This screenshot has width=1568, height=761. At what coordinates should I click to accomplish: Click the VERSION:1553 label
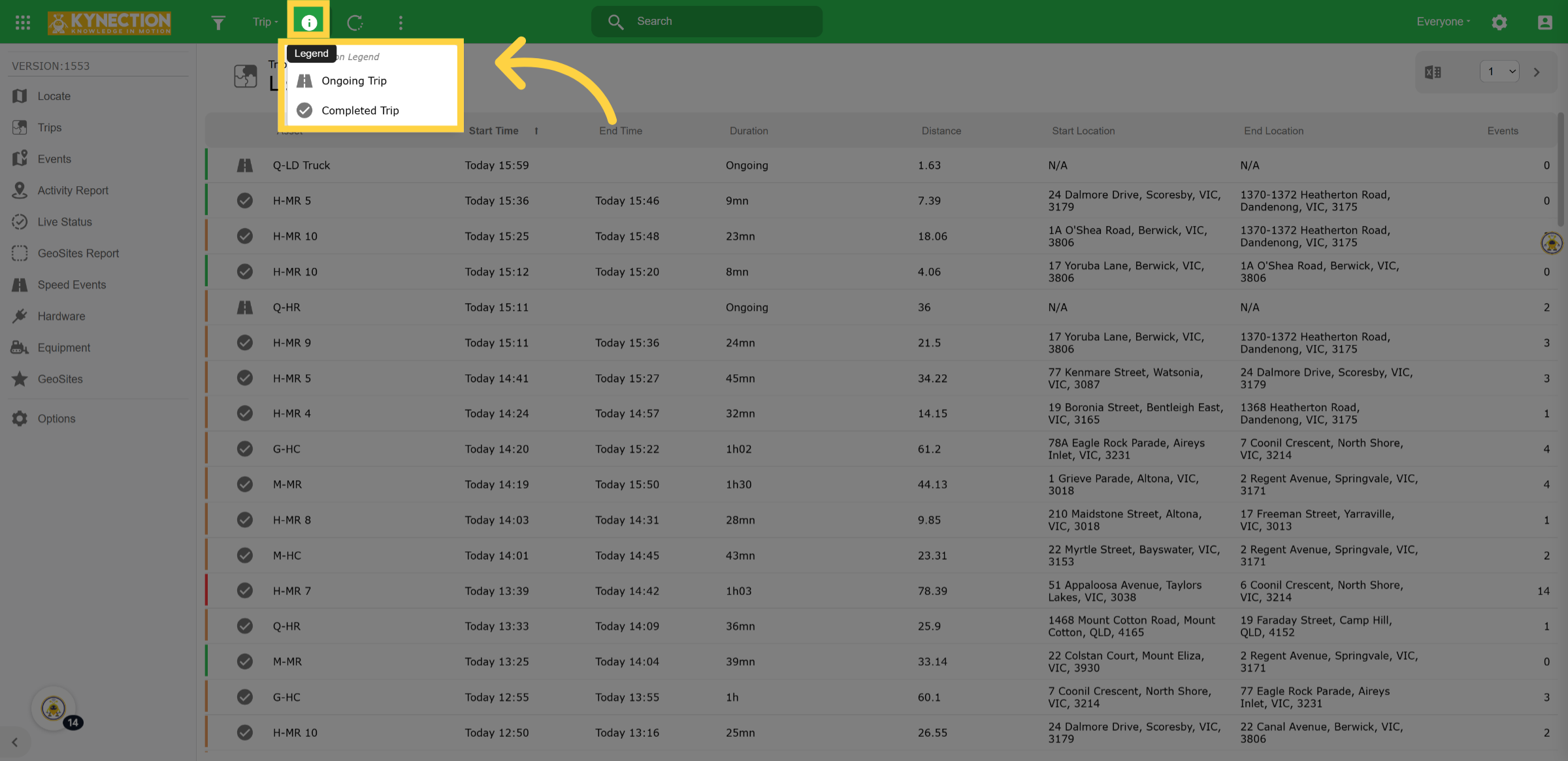point(50,66)
